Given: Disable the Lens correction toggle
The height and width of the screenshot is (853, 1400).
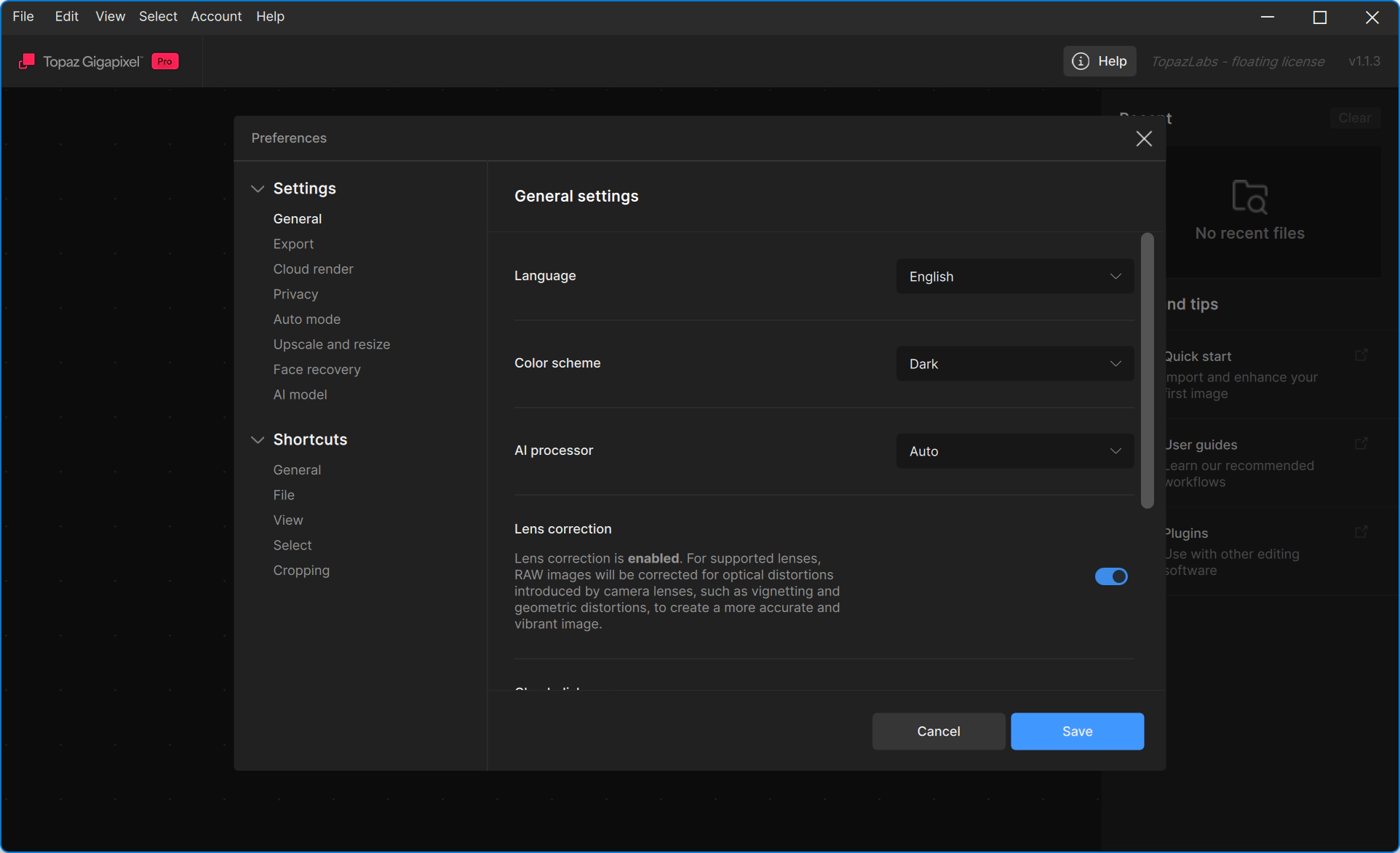Looking at the screenshot, I should click(x=1110, y=576).
